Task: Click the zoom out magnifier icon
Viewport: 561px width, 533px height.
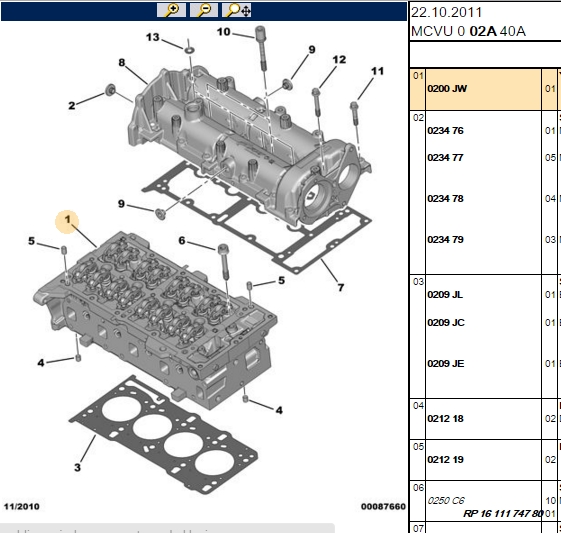Action: pyautogui.click(x=204, y=10)
